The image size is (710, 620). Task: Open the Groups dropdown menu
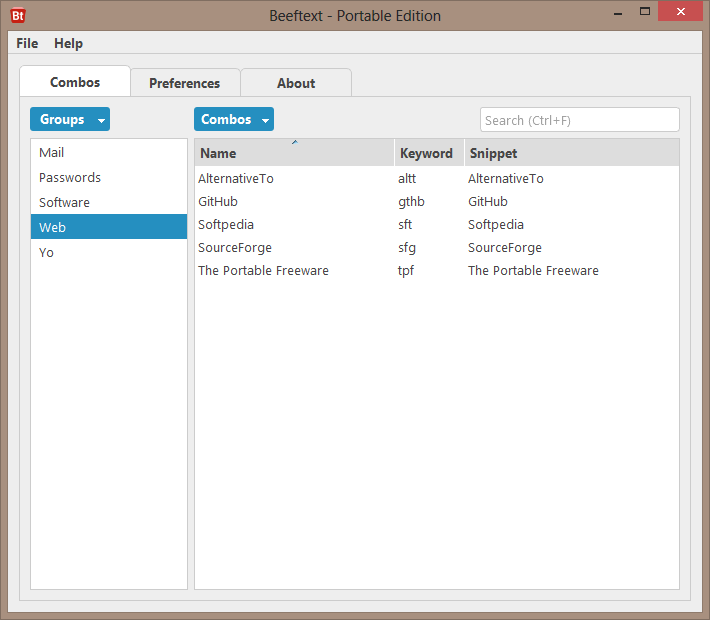click(69, 119)
